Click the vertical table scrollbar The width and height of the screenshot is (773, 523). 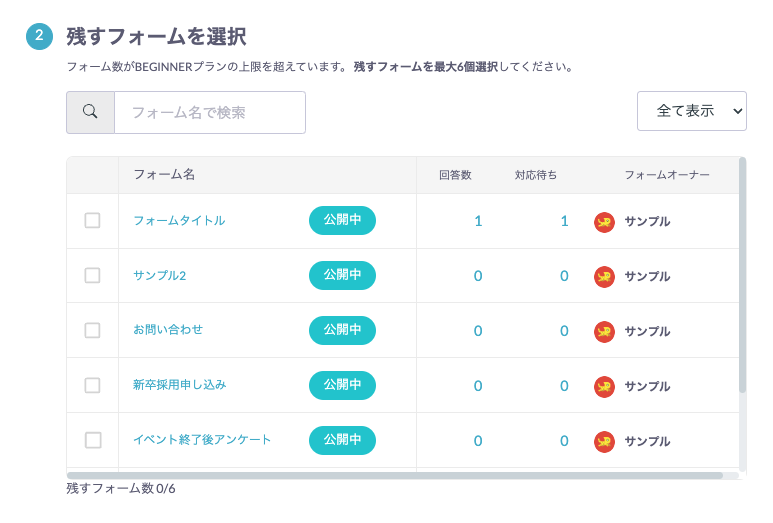click(x=742, y=275)
